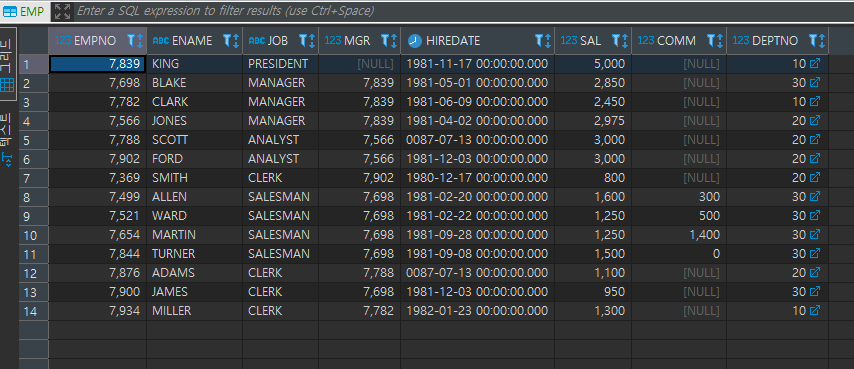Select row 7 via its row number

pyautogui.click(x=34, y=178)
